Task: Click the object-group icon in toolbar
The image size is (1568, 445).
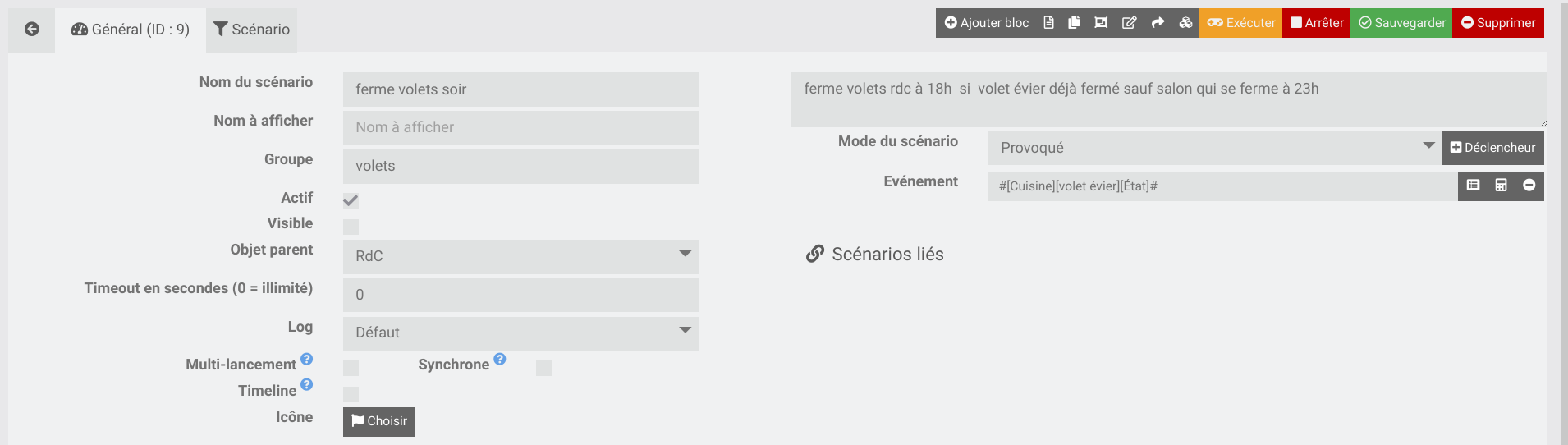Action: [1101, 23]
